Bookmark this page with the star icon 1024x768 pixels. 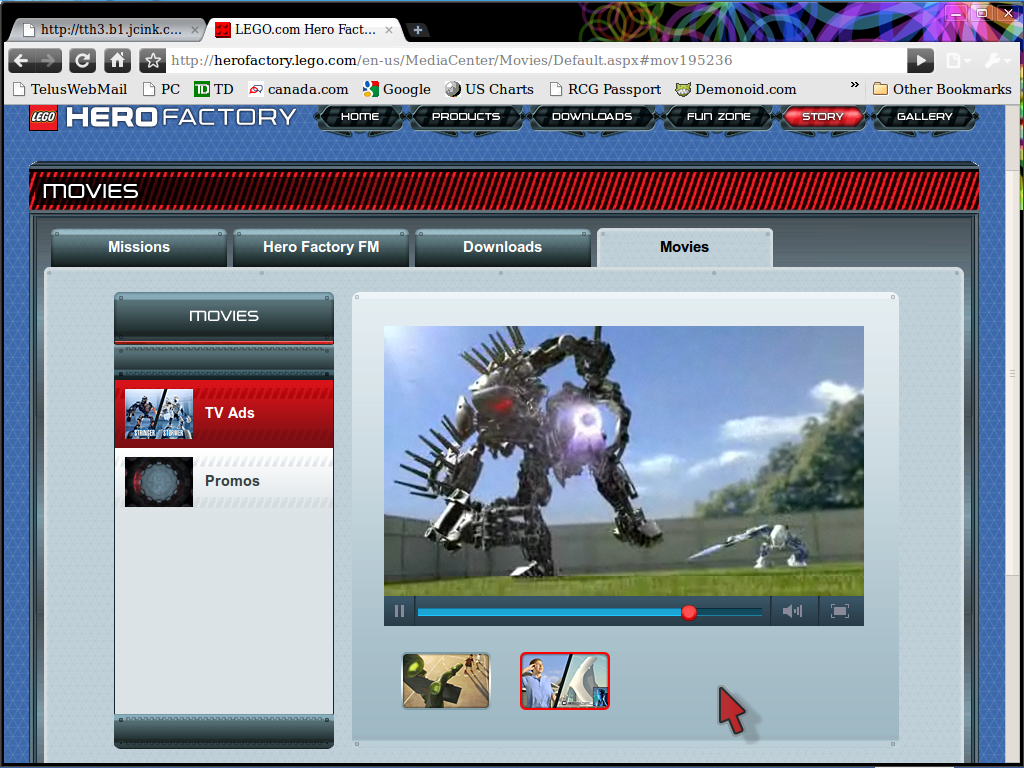point(152,60)
